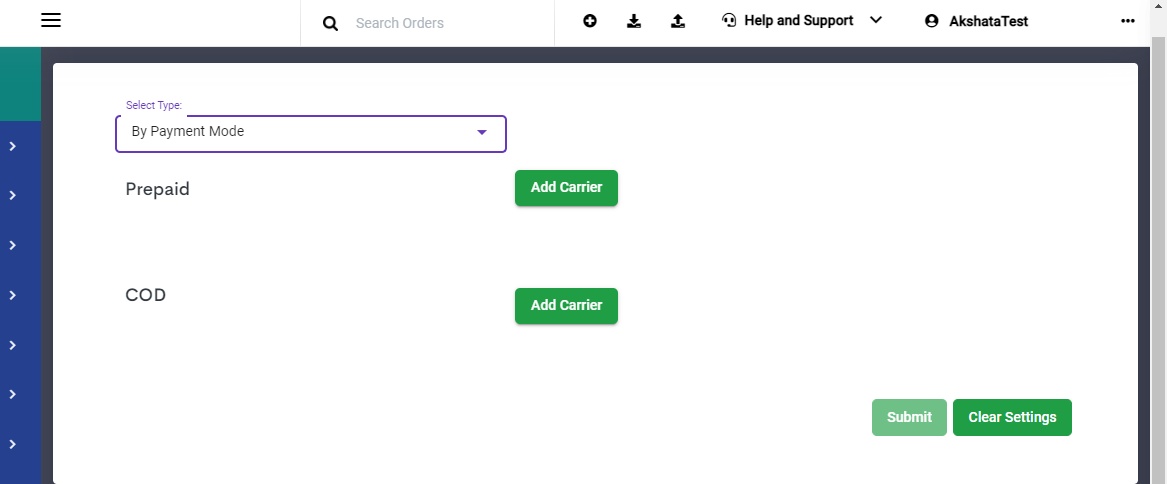Viewport: 1167px width, 484px height.
Task: Click the AkshataTest user avatar icon
Action: pos(932,22)
